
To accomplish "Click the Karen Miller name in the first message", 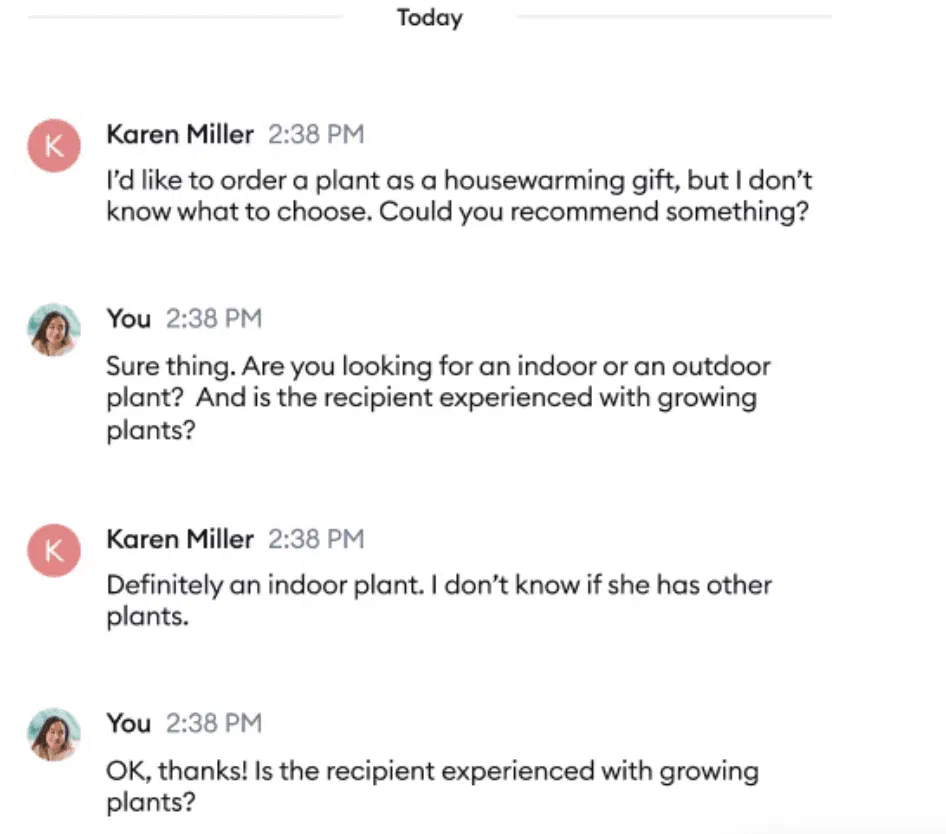I will [179, 134].
